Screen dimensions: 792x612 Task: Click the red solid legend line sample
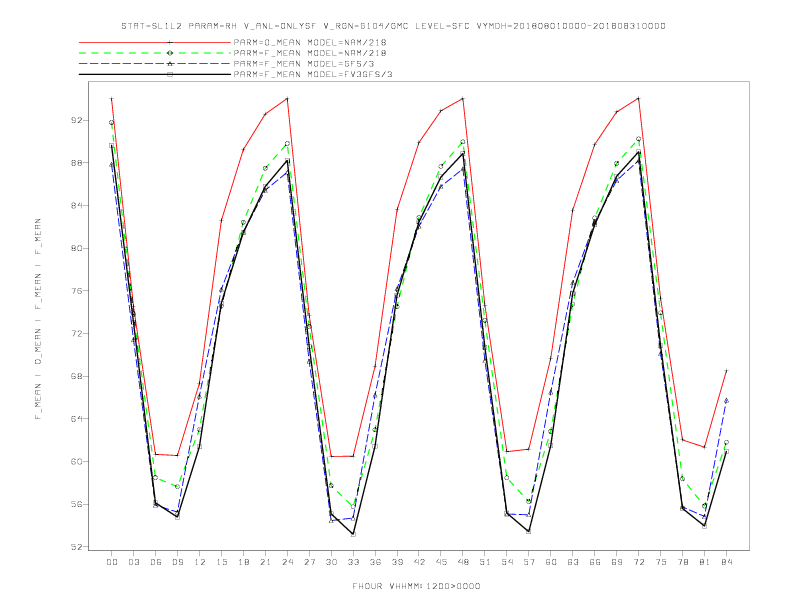155,42
